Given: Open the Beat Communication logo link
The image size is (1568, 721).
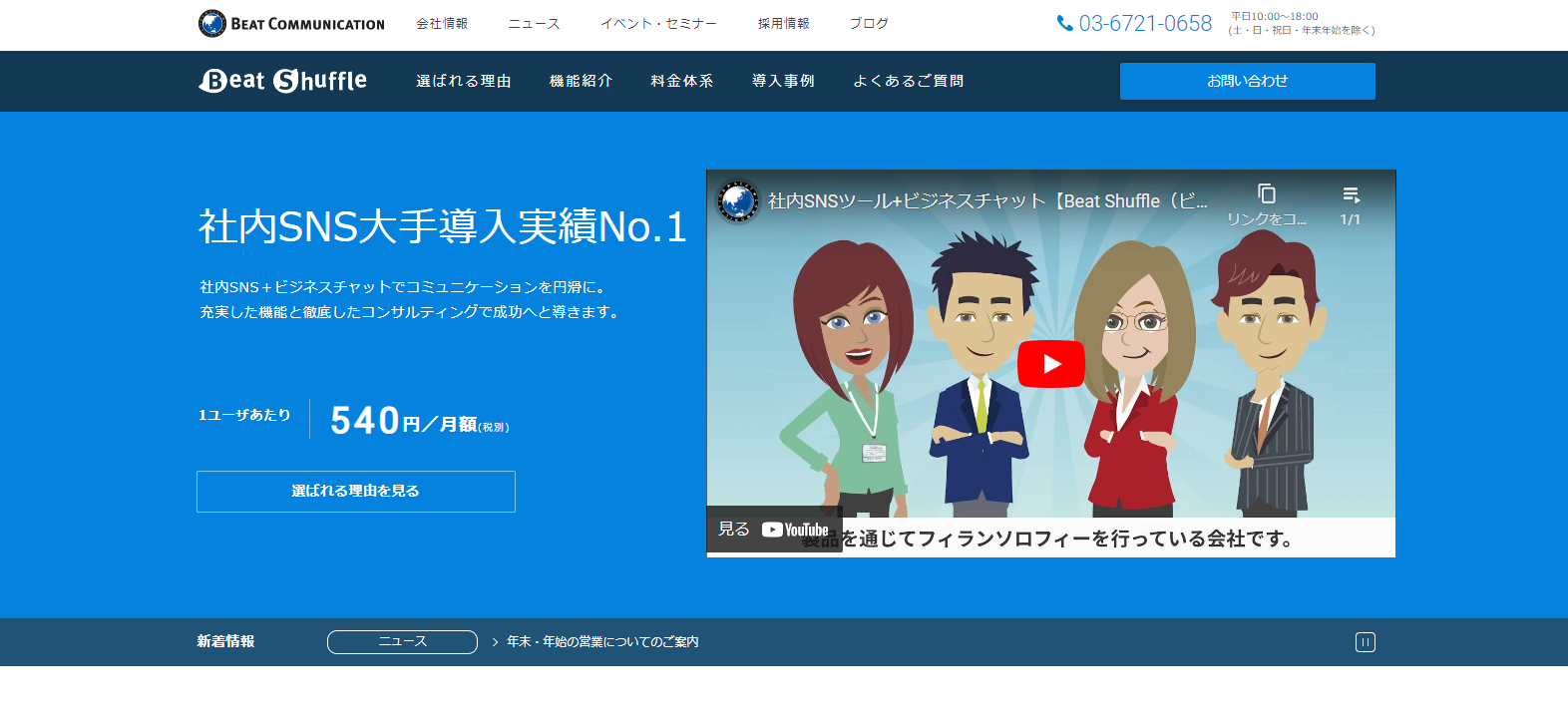Looking at the screenshot, I should (291, 23).
